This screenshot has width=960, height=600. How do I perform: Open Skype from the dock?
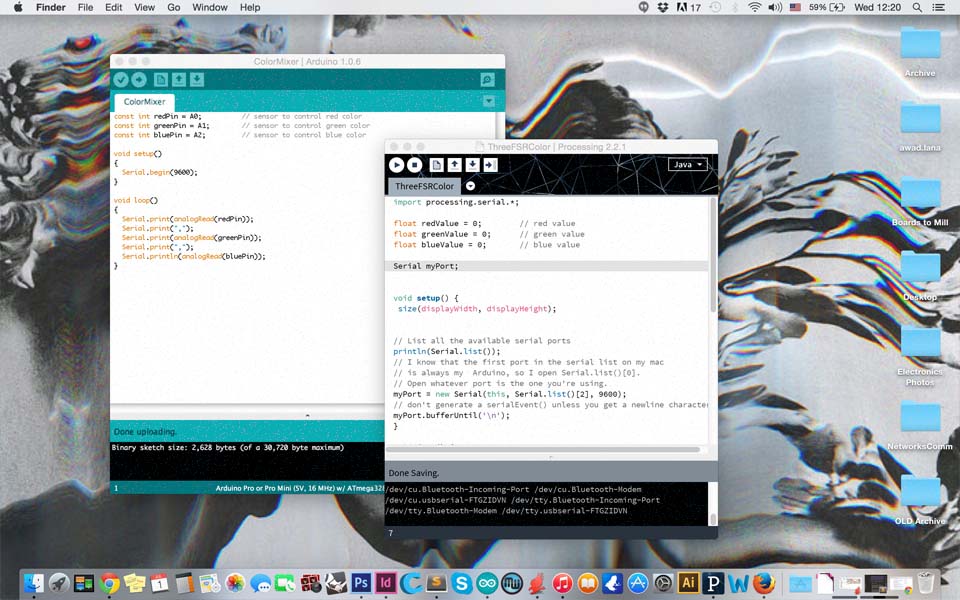462,583
